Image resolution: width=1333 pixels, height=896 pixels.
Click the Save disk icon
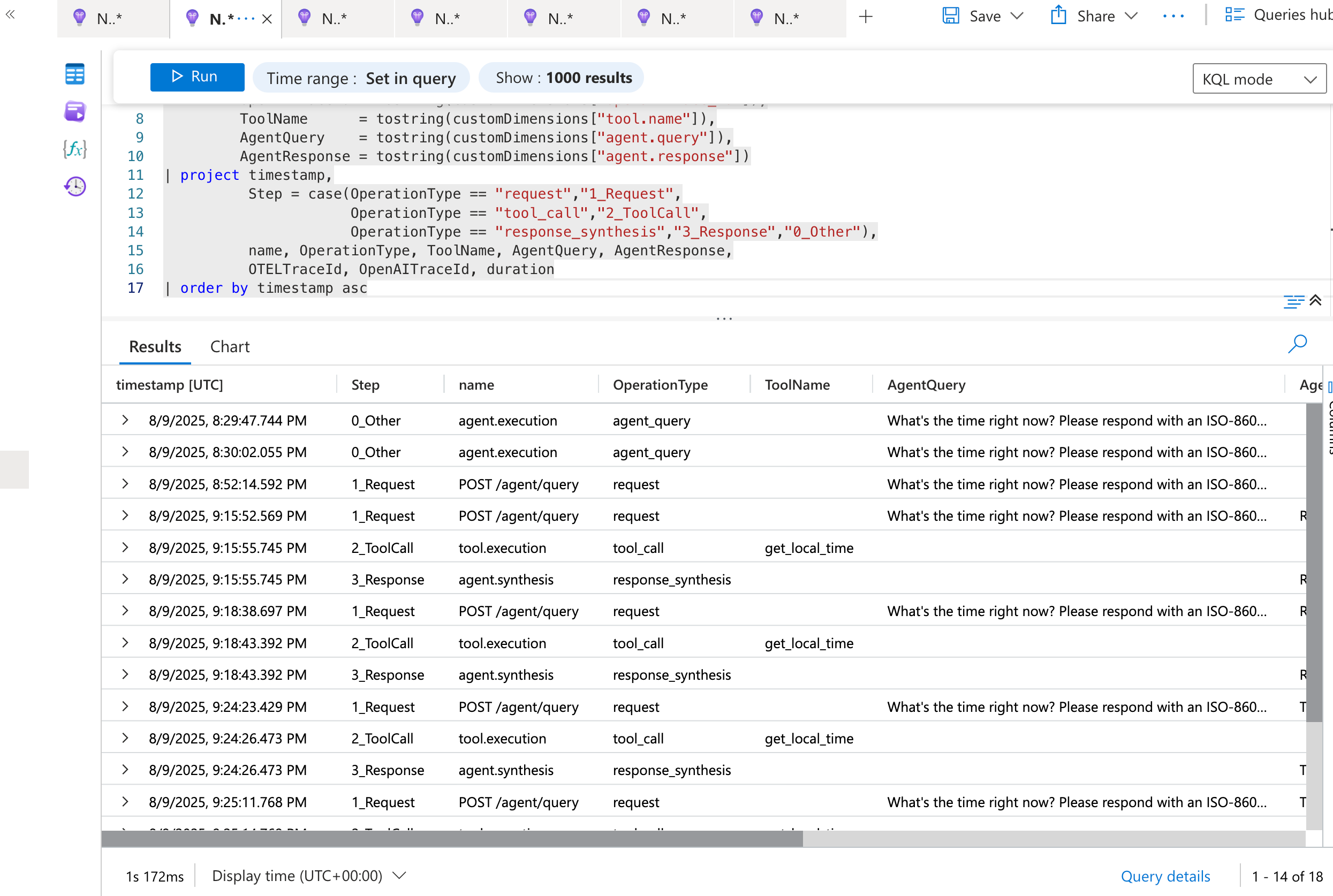pos(950,16)
